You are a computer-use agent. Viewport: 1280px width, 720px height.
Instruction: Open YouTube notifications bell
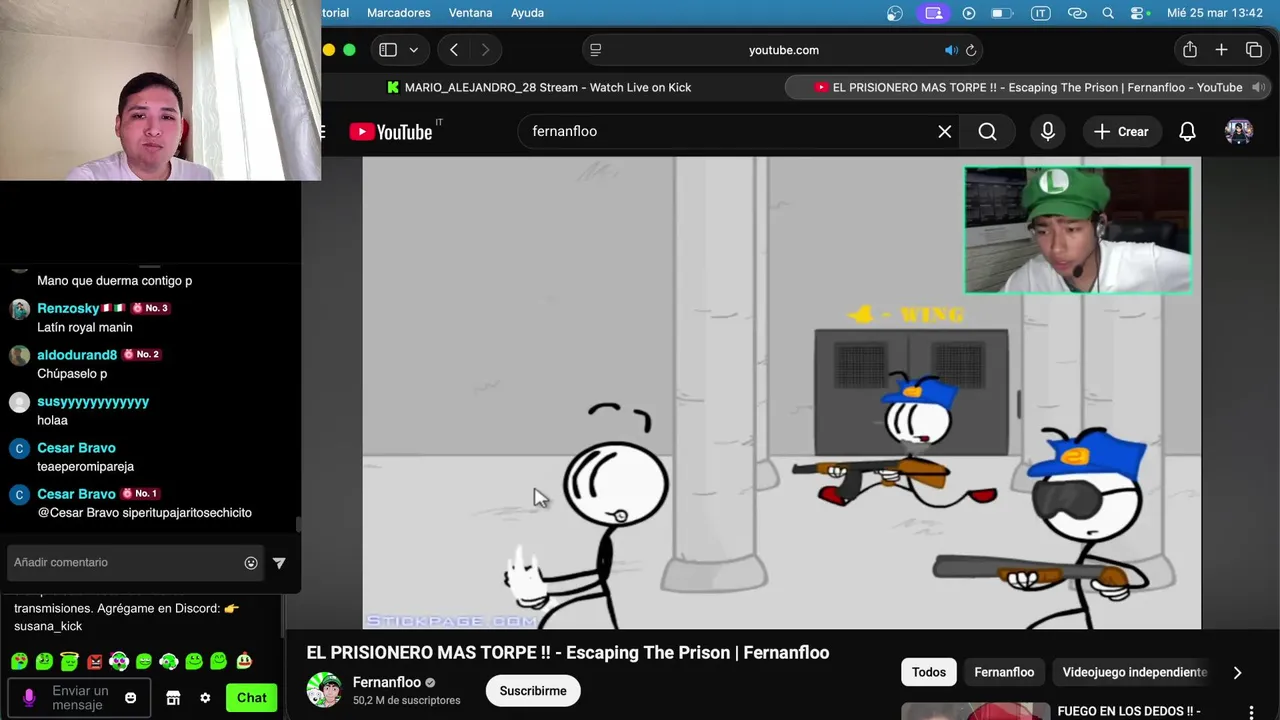[x=1187, y=131]
